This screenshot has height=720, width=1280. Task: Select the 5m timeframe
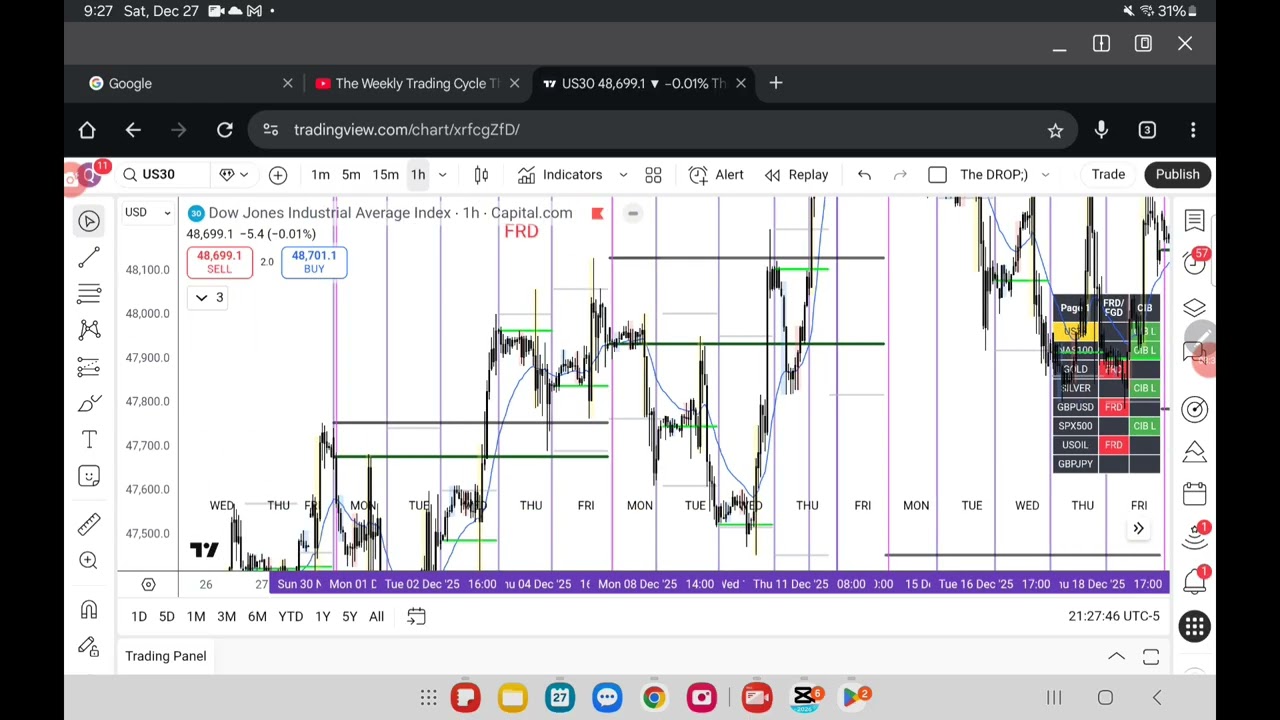coord(351,175)
